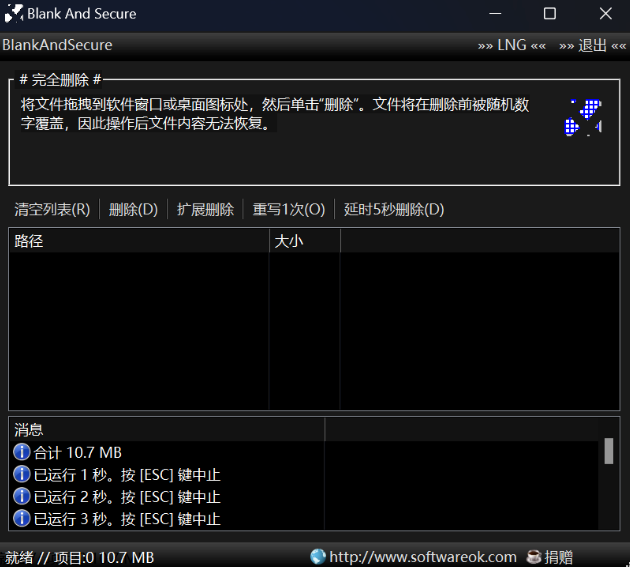Viewport: 630px width, 567px height.
Task: Select the 已运行 1 秒。按 [ESC] 键中止 row
Action: point(303,475)
